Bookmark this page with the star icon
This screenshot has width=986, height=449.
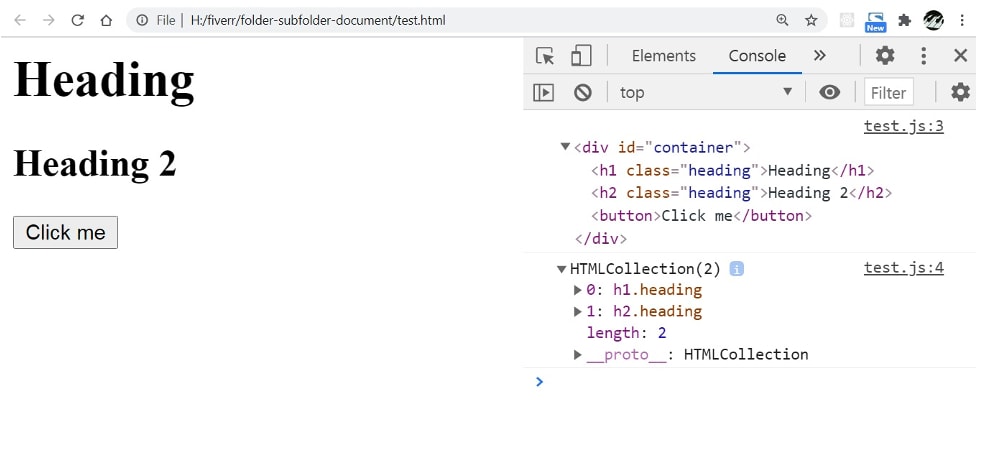pos(811,20)
